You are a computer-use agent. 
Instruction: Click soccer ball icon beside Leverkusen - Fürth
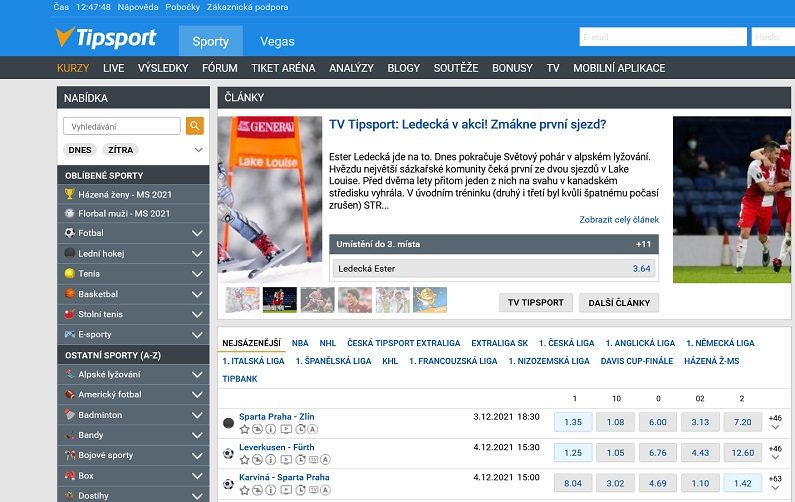click(x=229, y=453)
